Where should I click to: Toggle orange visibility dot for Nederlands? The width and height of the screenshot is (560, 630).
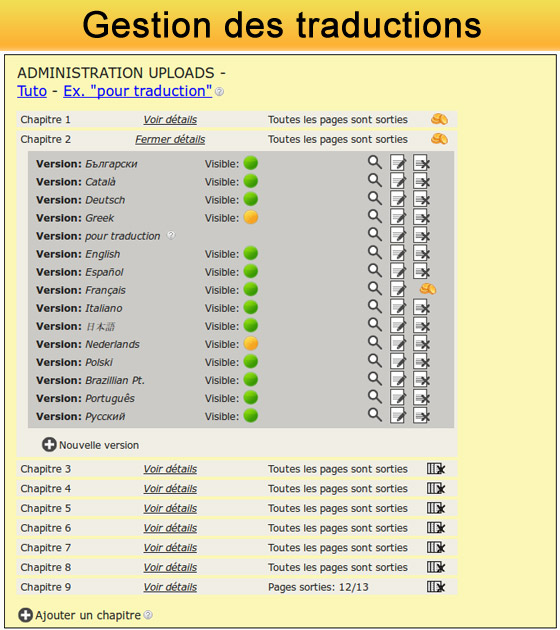coord(251,344)
